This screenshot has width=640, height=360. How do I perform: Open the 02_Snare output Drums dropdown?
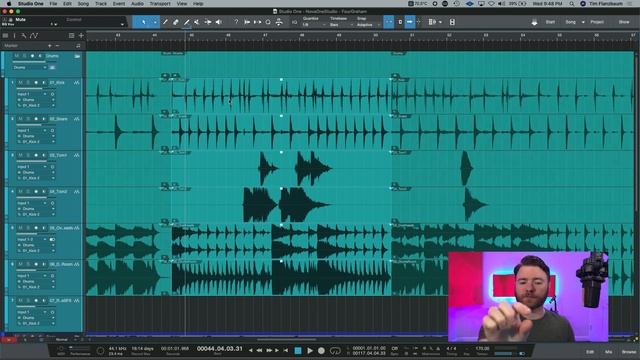[36, 136]
